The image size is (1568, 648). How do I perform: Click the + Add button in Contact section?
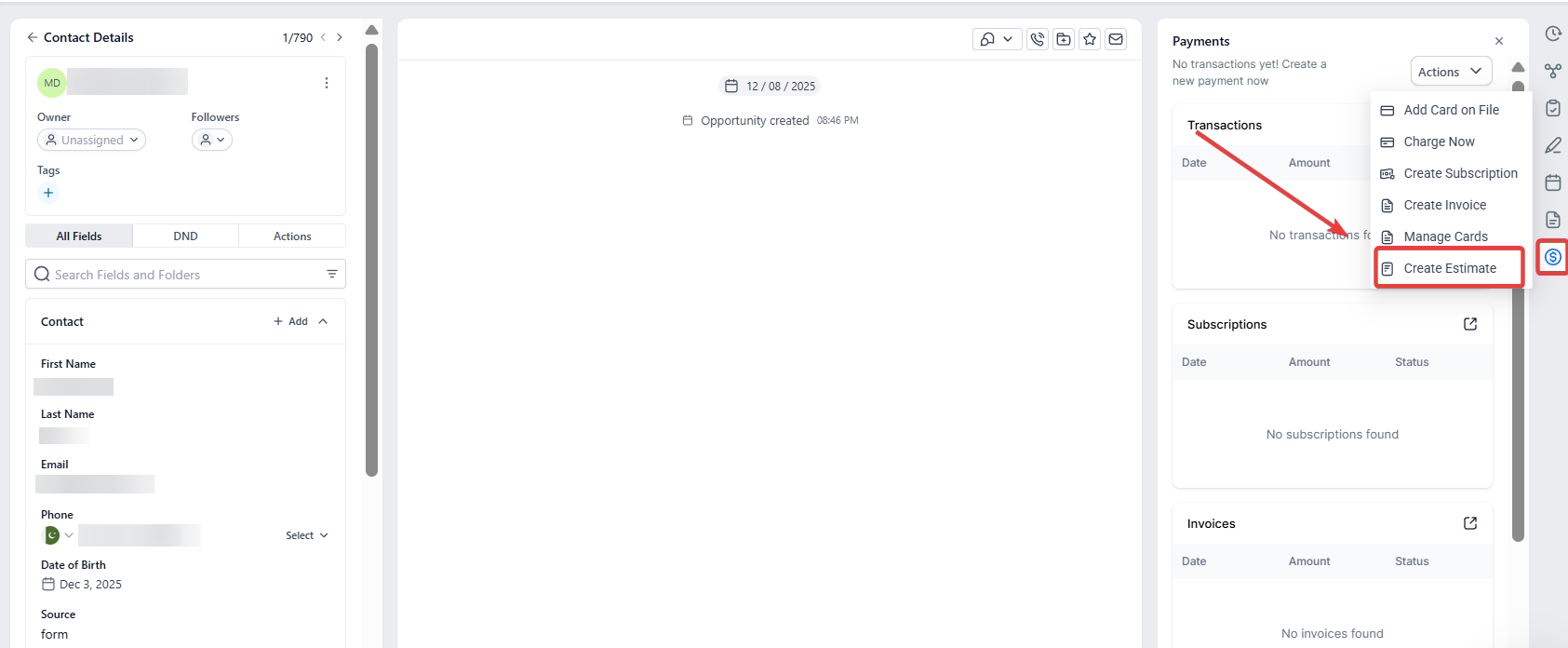pos(290,321)
